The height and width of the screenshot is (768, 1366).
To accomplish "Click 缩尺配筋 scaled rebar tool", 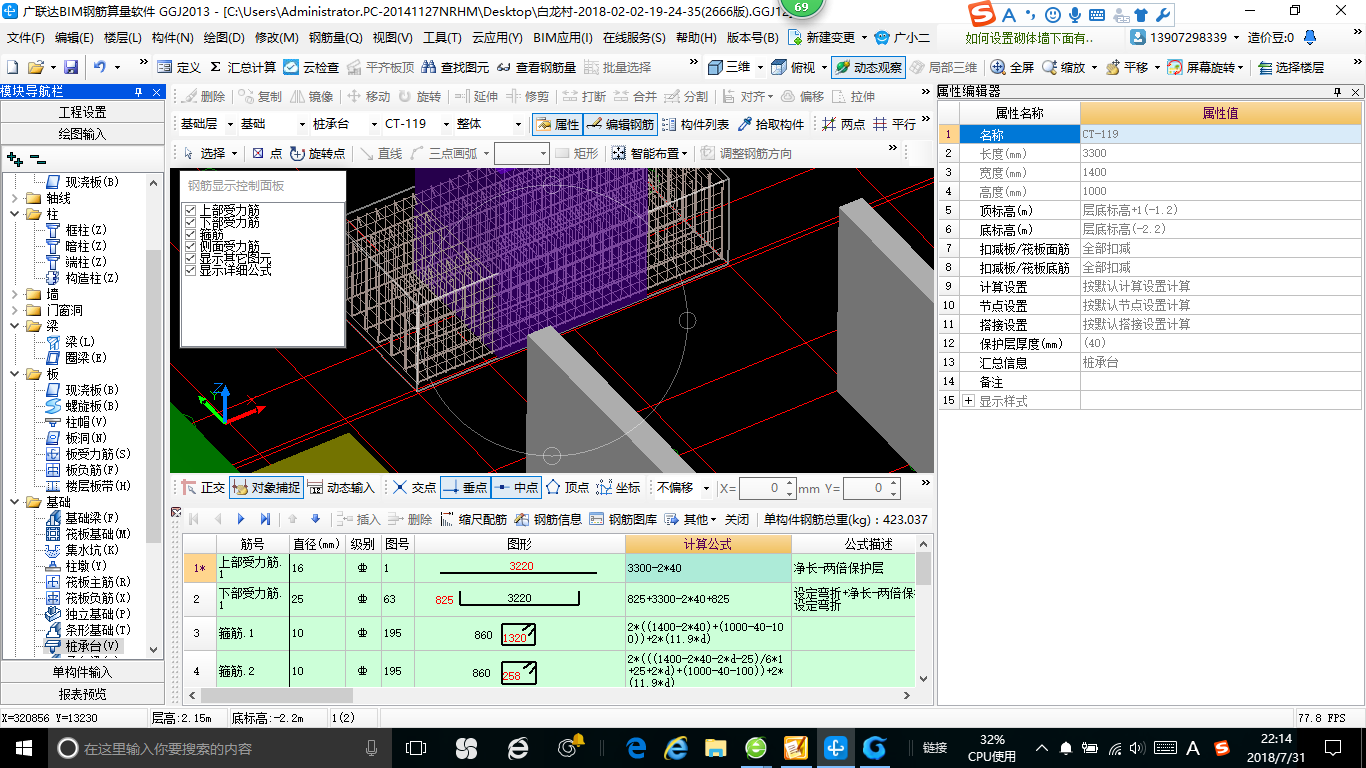I will tap(473, 519).
